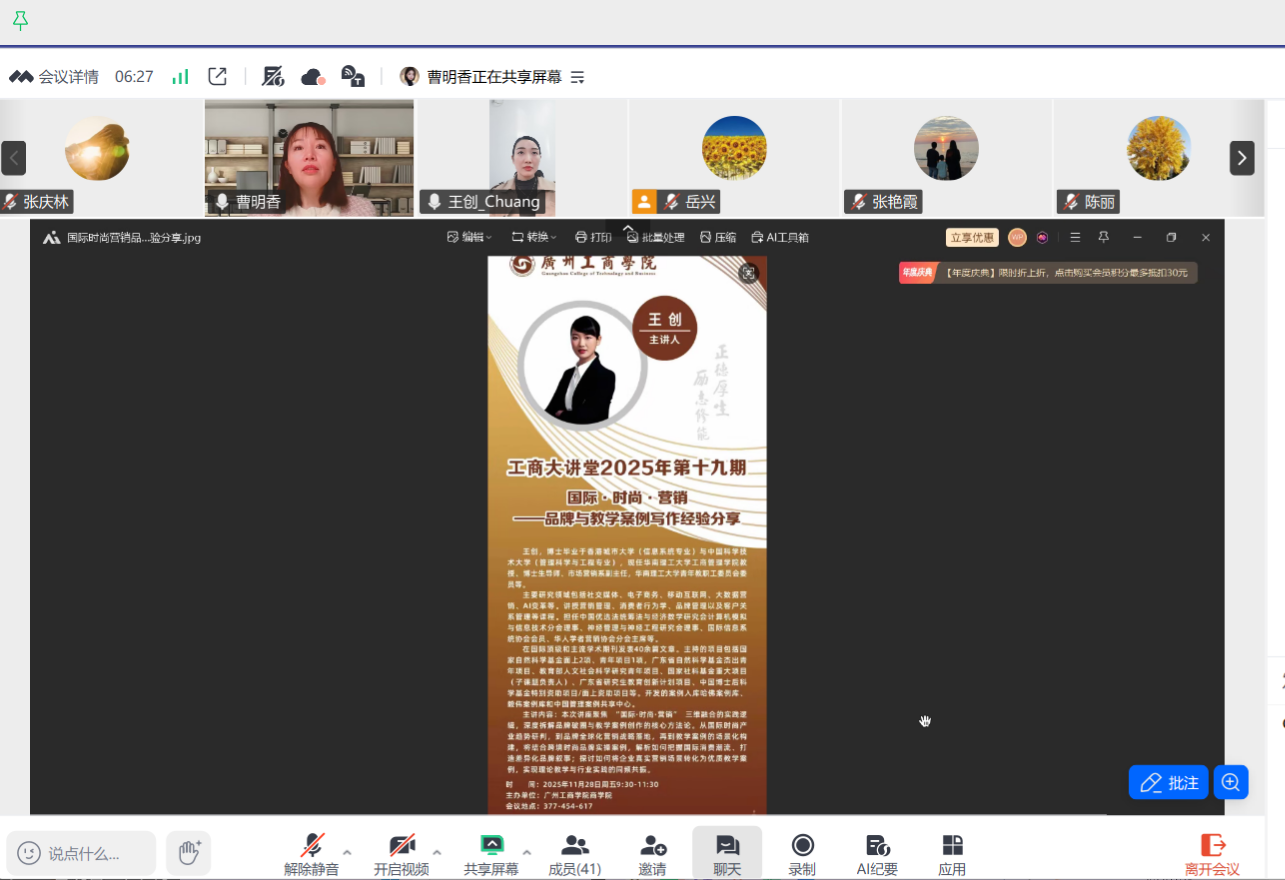Expand video options arrow beside 开启视频
This screenshot has height=880, width=1285.
click(x=437, y=852)
